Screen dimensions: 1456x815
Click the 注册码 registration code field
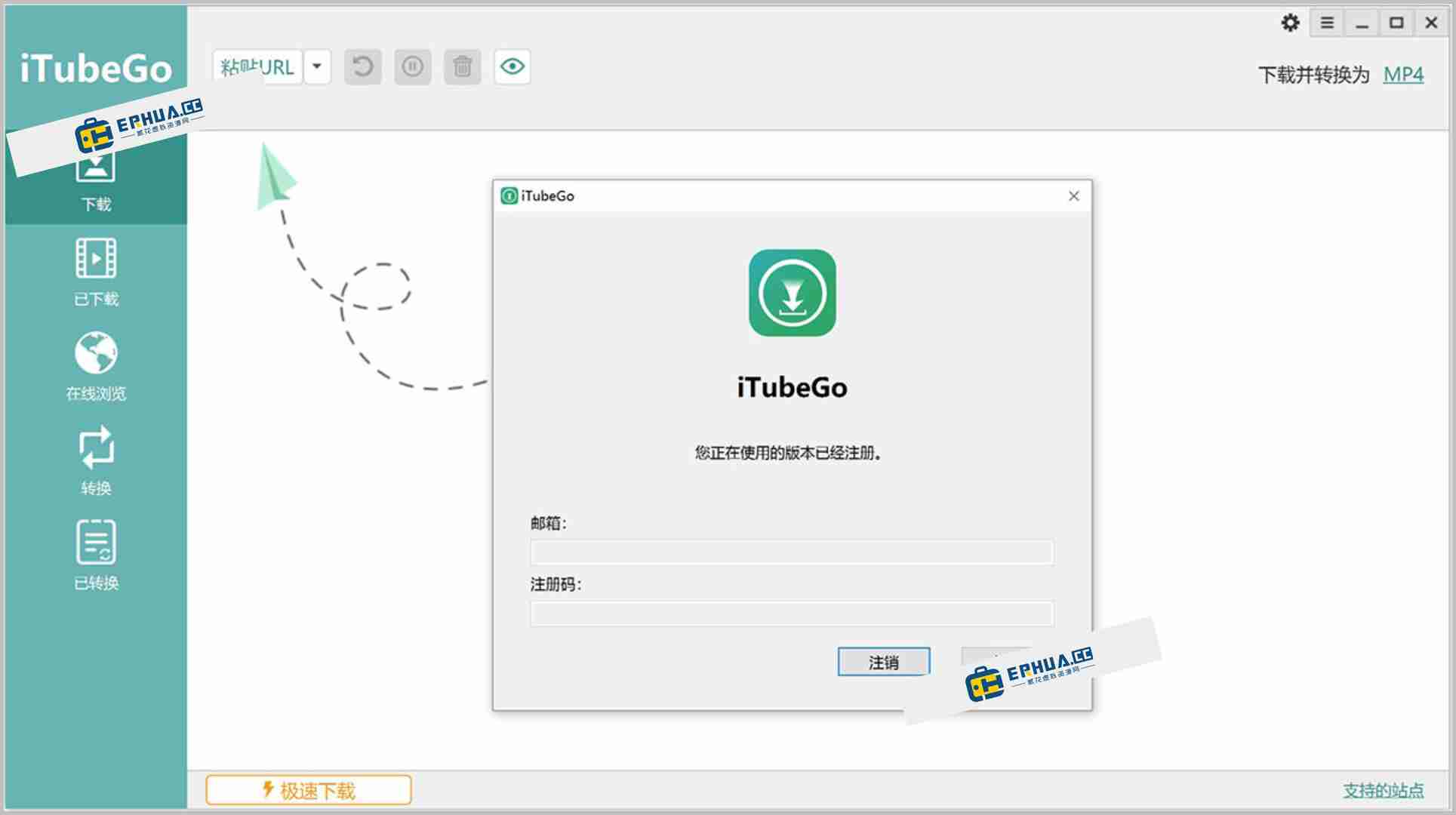click(792, 614)
